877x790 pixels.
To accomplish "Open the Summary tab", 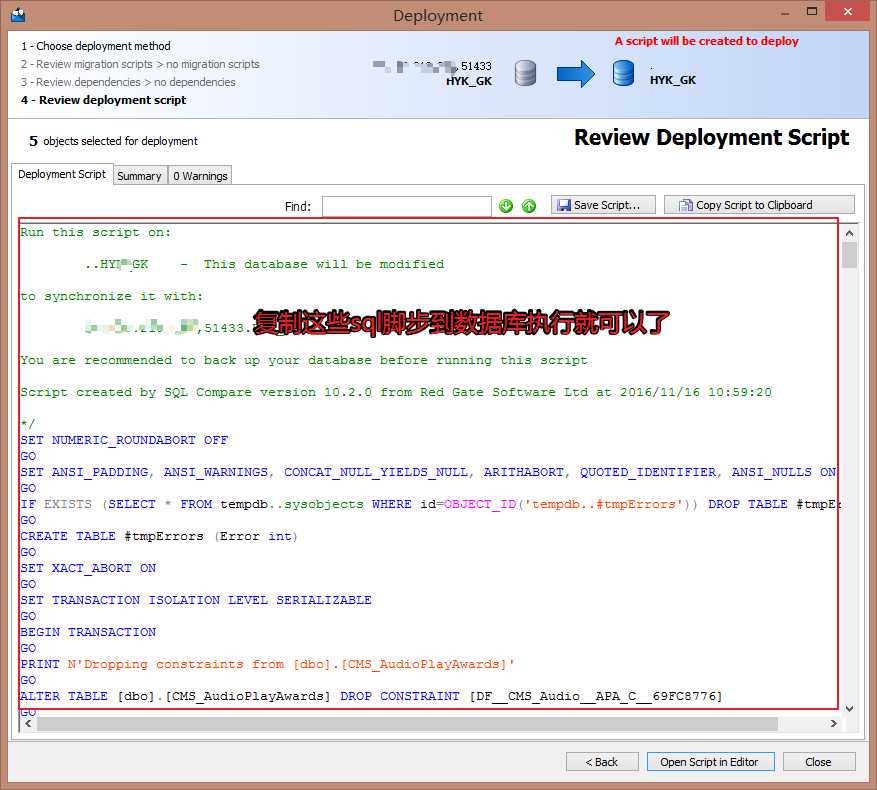I will [139, 176].
